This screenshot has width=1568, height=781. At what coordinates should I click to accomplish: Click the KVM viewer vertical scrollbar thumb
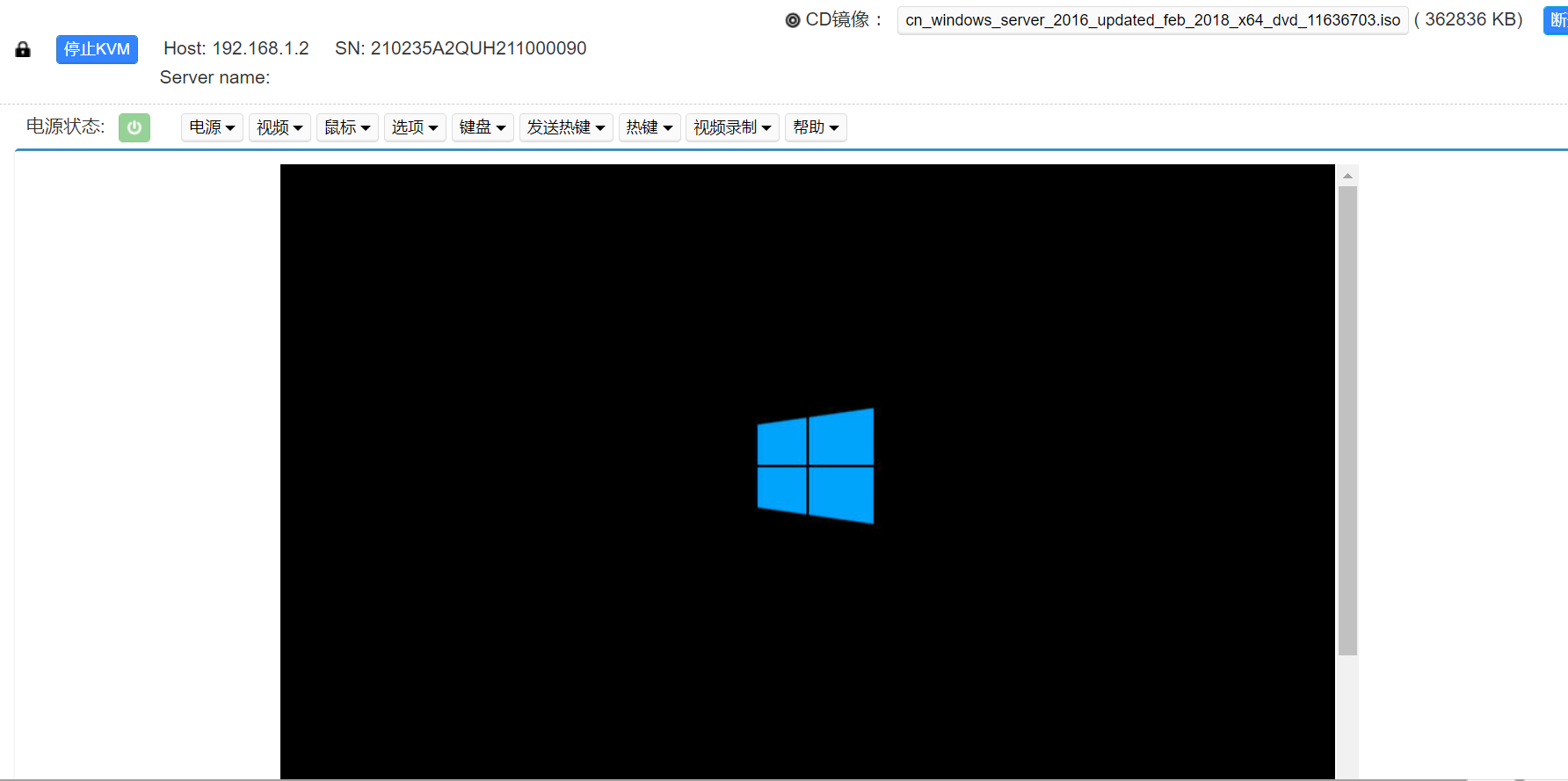coord(1347,420)
